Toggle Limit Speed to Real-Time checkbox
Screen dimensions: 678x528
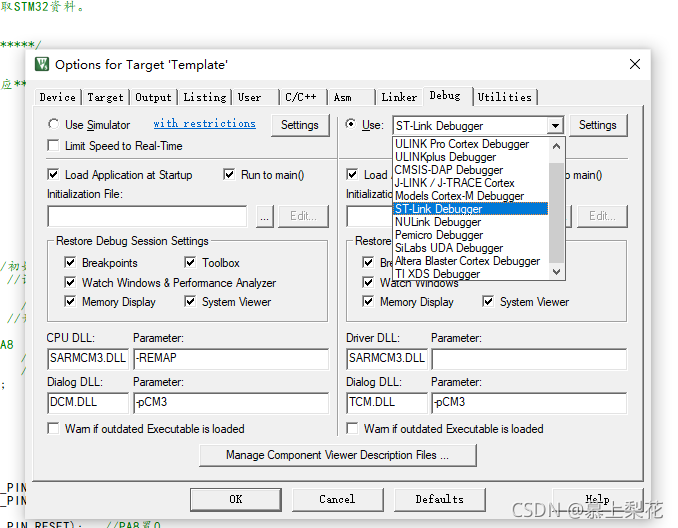pyautogui.click(x=53, y=145)
